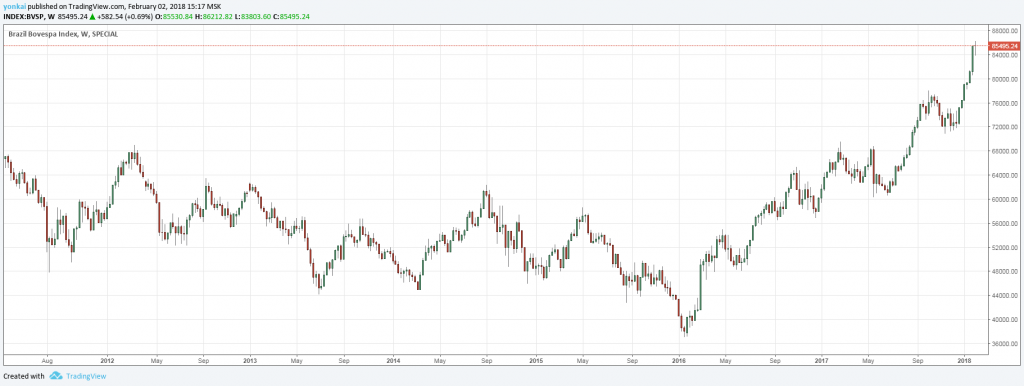Click the 80000.00 price axis label
Screen dimensions: 1024x386
point(1005,80)
